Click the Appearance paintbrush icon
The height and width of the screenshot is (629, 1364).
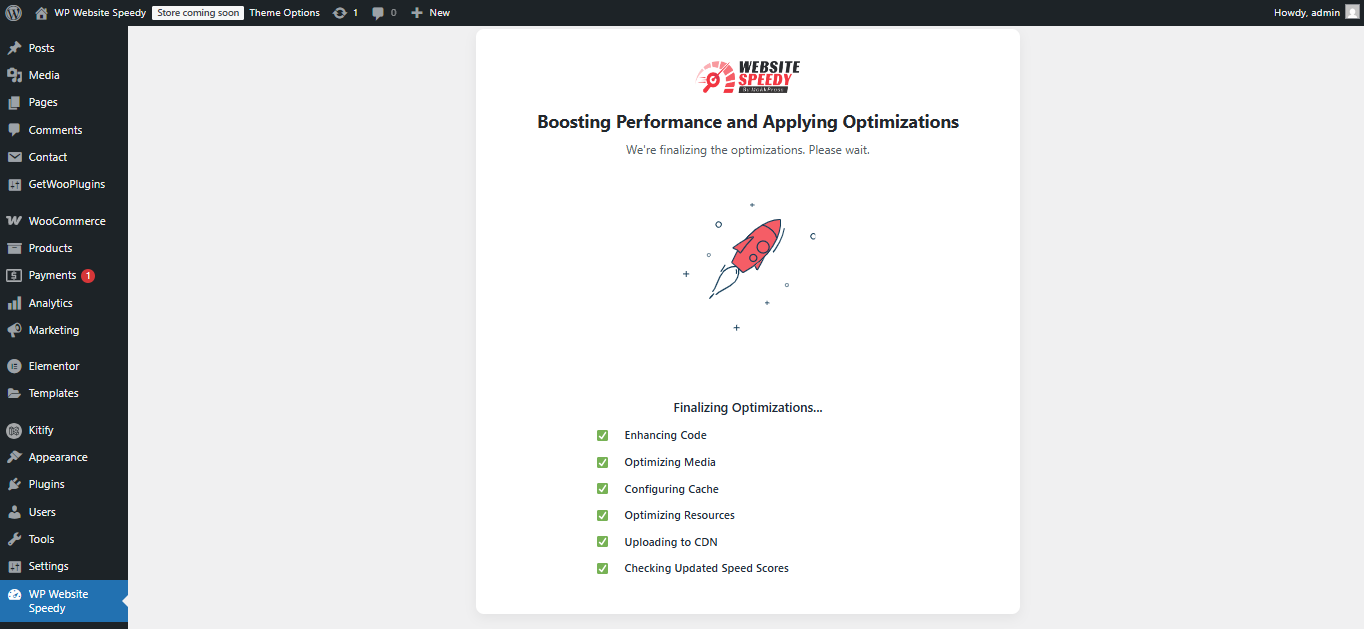14,457
